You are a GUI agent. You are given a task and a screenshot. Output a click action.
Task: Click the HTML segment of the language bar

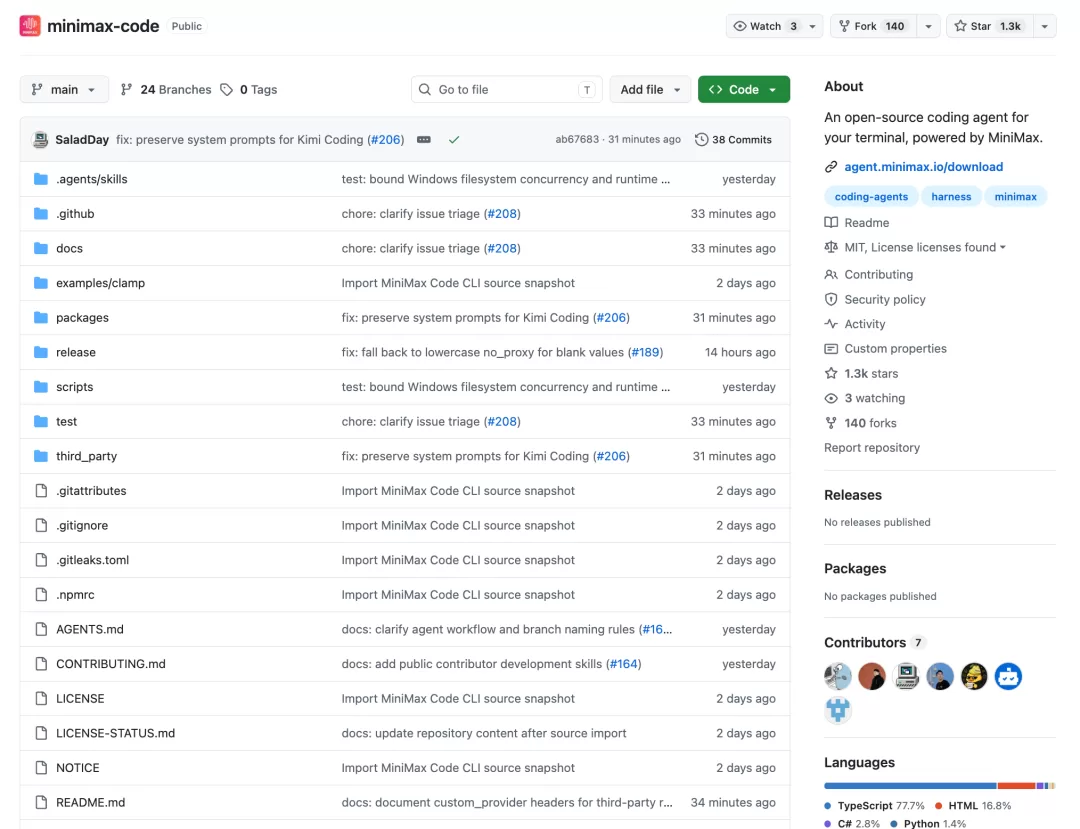(1016, 786)
